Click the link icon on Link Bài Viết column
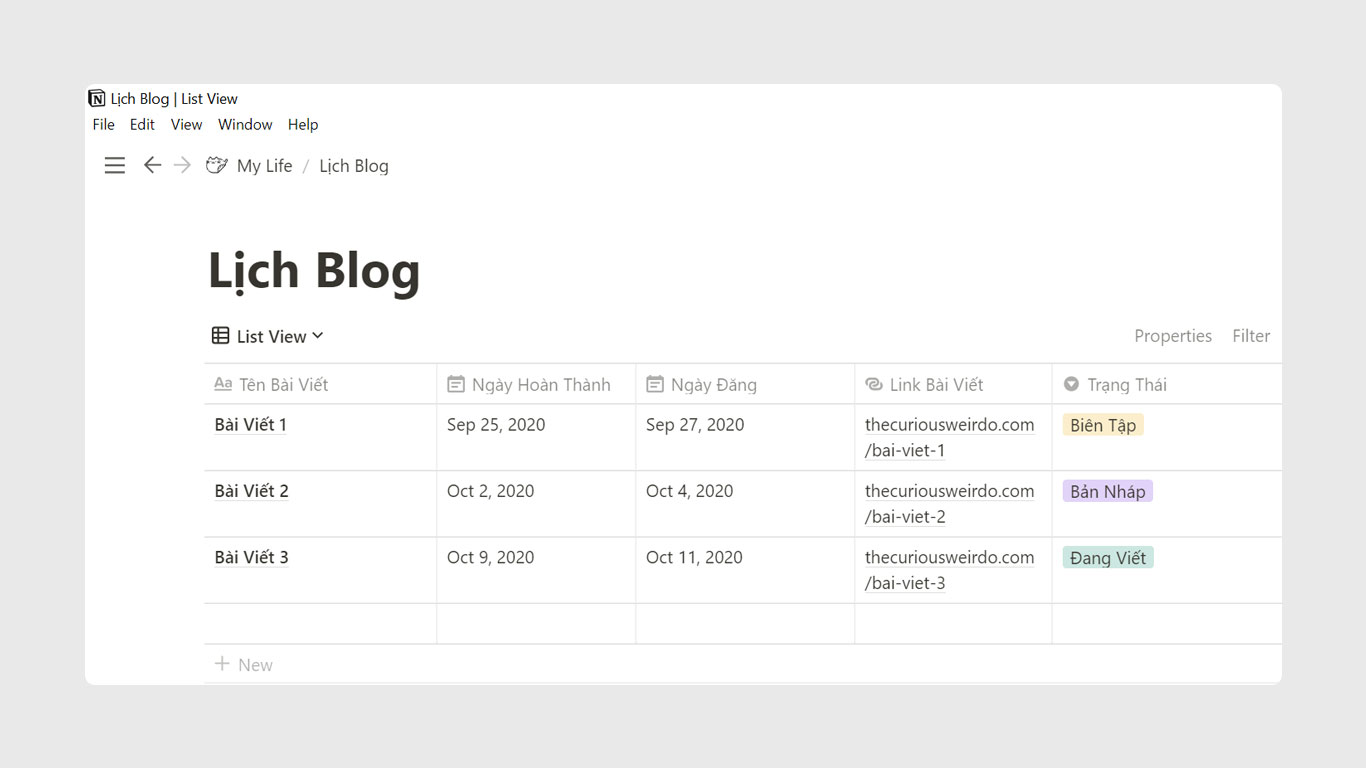This screenshot has height=768, width=1366. pyautogui.click(x=874, y=384)
